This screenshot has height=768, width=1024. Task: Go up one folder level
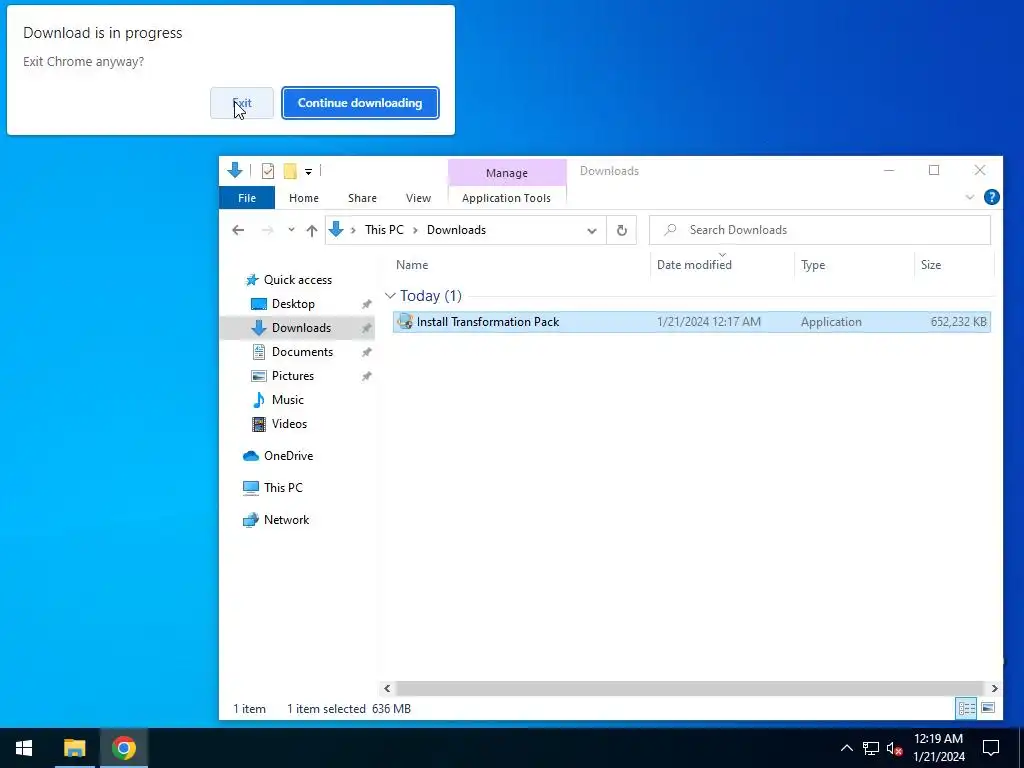312,230
